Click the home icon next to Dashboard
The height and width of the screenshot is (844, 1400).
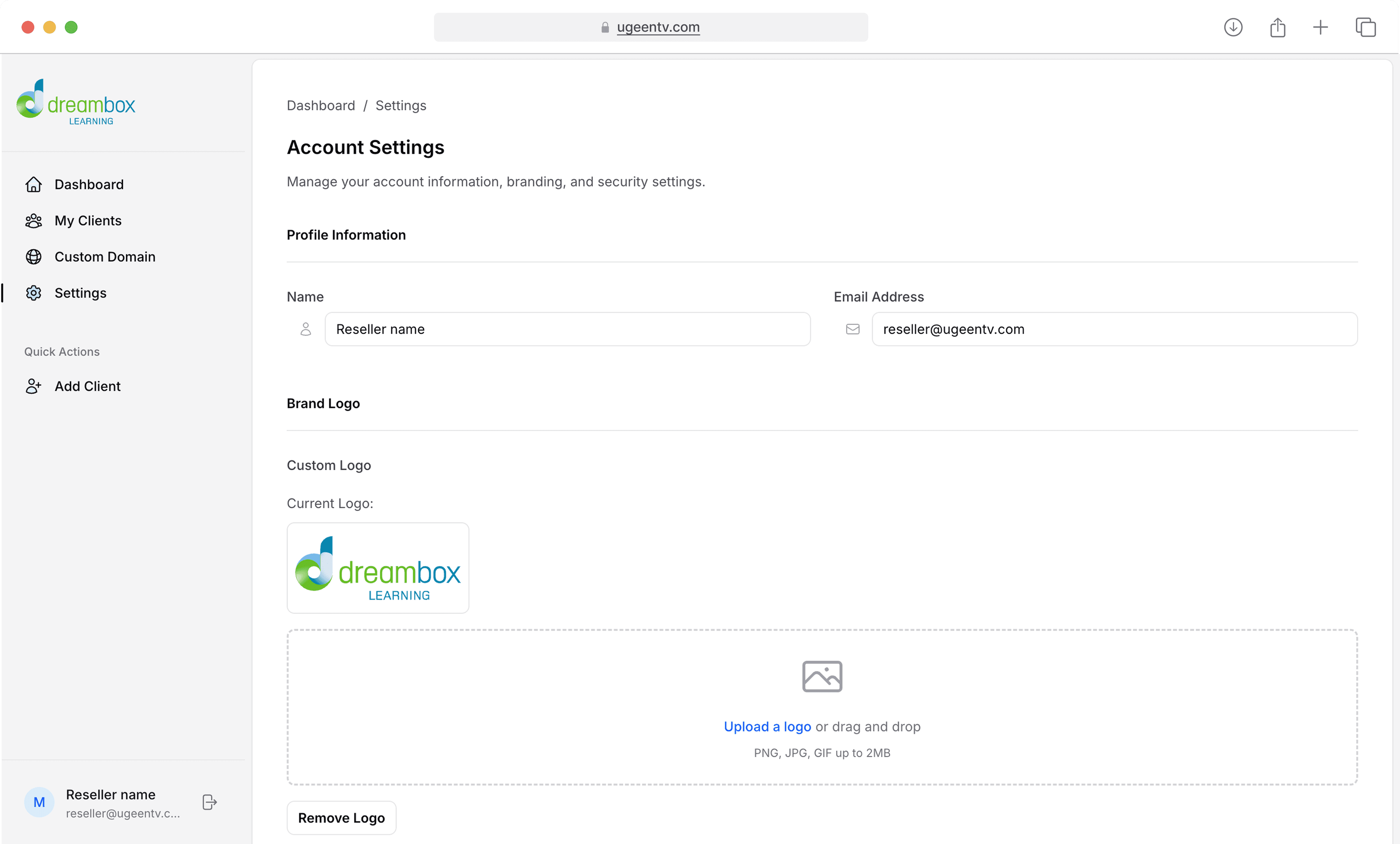pyautogui.click(x=34, y=185)
